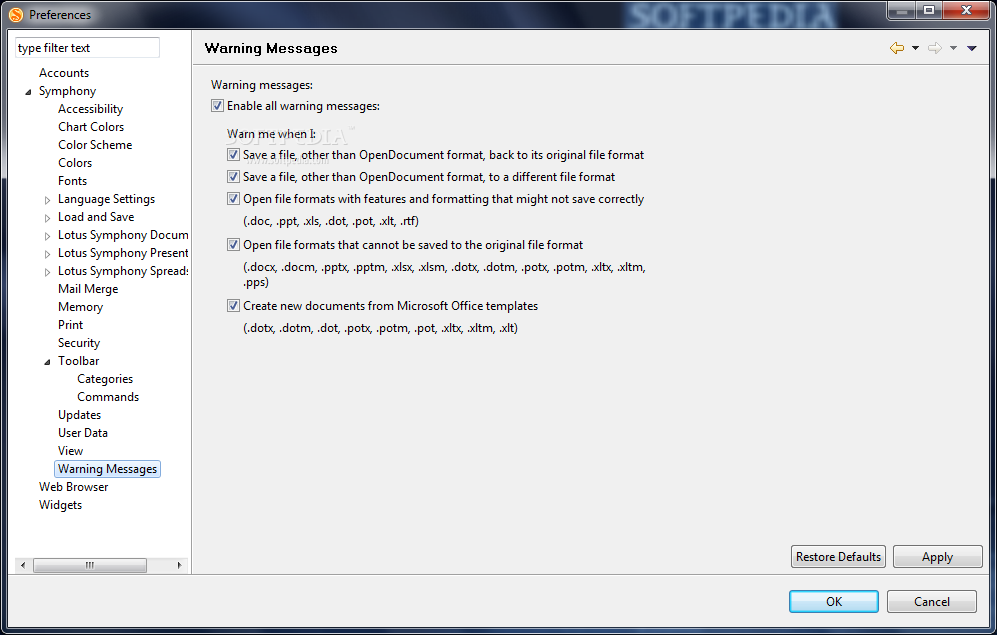
Task: Click the Cancel button
Action: (x=932, y=601)
